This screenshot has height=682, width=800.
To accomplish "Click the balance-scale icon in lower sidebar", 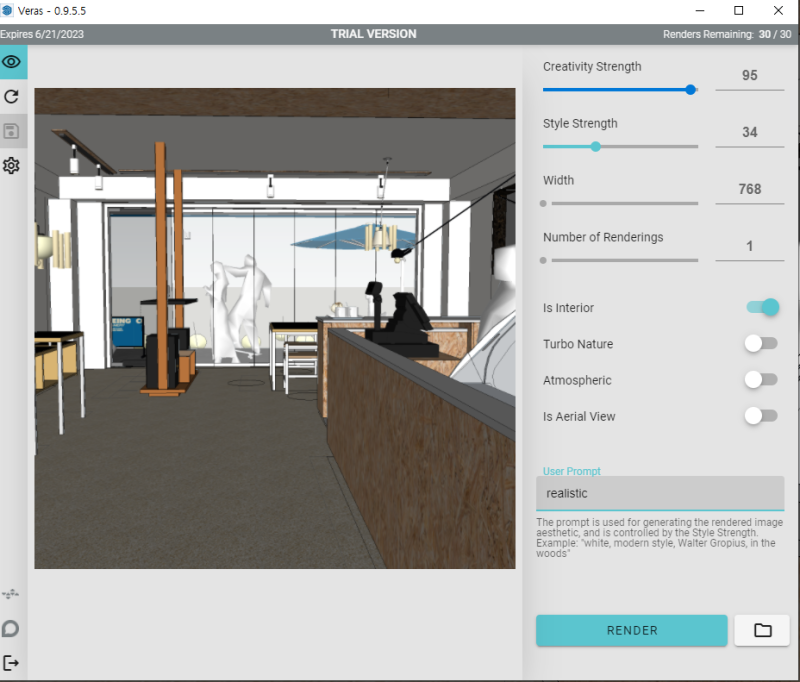I will (10, 594).
